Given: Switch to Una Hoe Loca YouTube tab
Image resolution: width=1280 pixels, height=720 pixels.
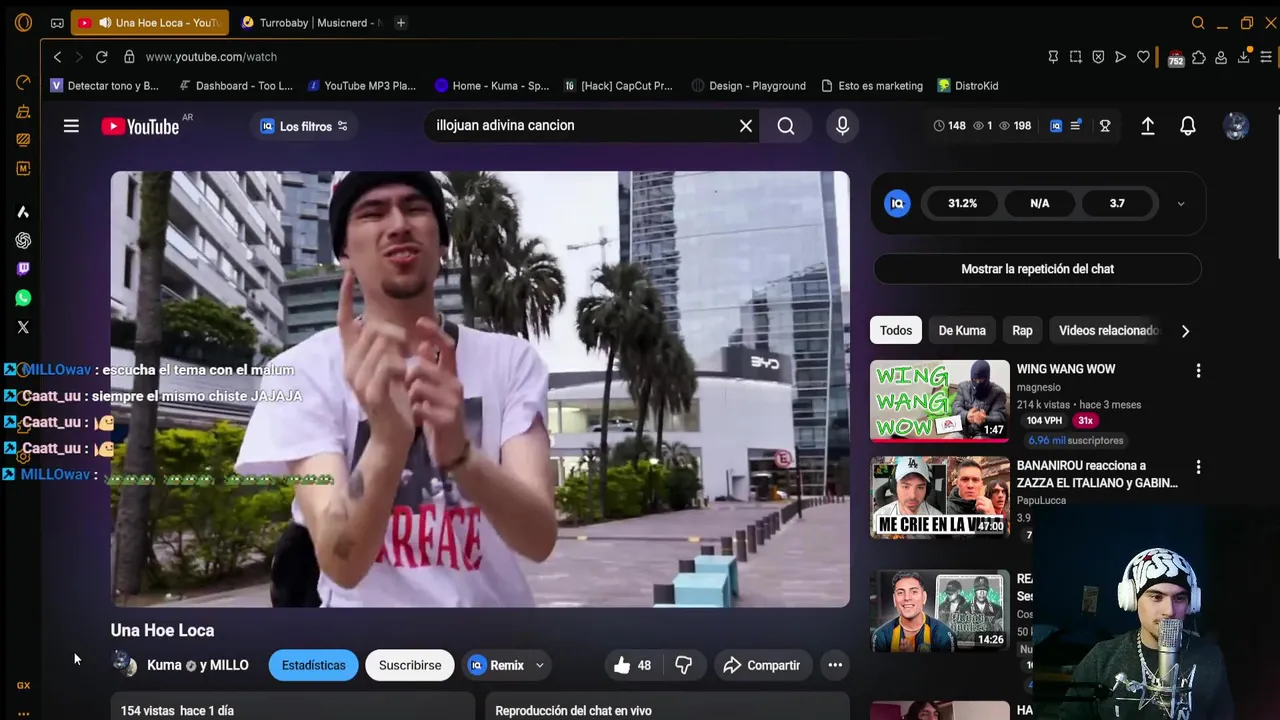Looking at the screenshot, I should [x=150, y=22].
